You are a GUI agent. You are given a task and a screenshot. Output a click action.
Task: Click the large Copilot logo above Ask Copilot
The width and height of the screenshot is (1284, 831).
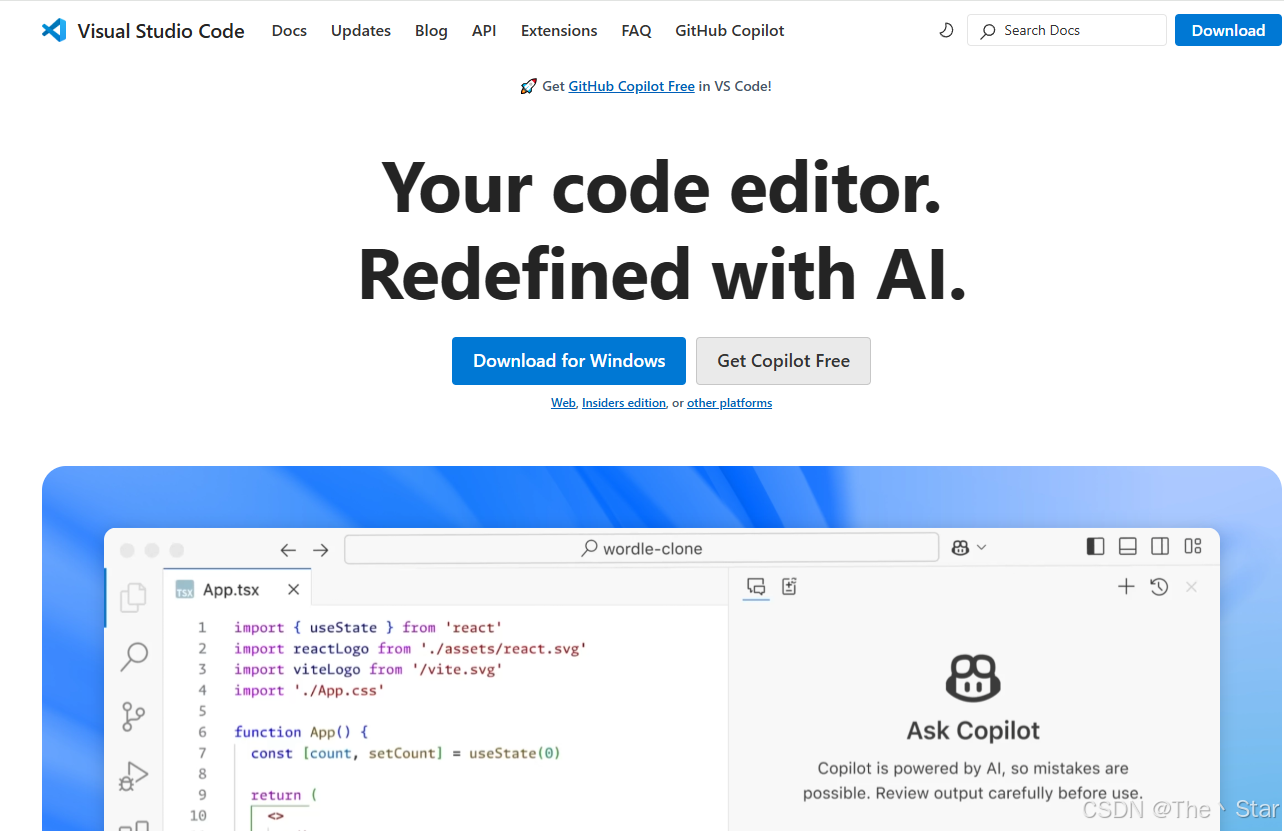[973, 677]
